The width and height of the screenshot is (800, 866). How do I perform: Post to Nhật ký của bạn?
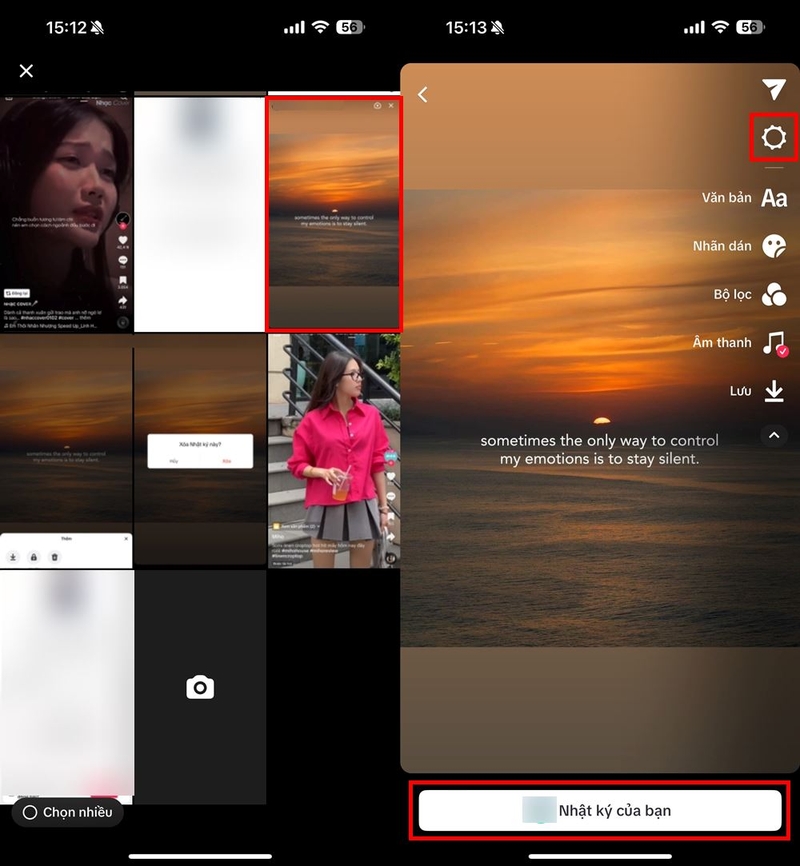click(600, 810)
